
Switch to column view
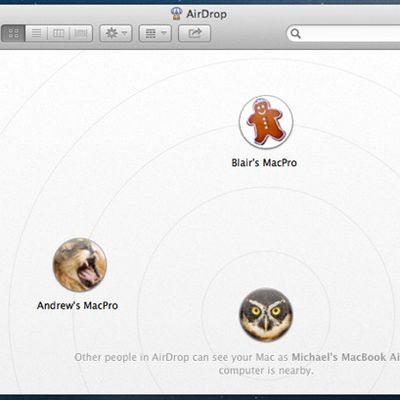59,33
